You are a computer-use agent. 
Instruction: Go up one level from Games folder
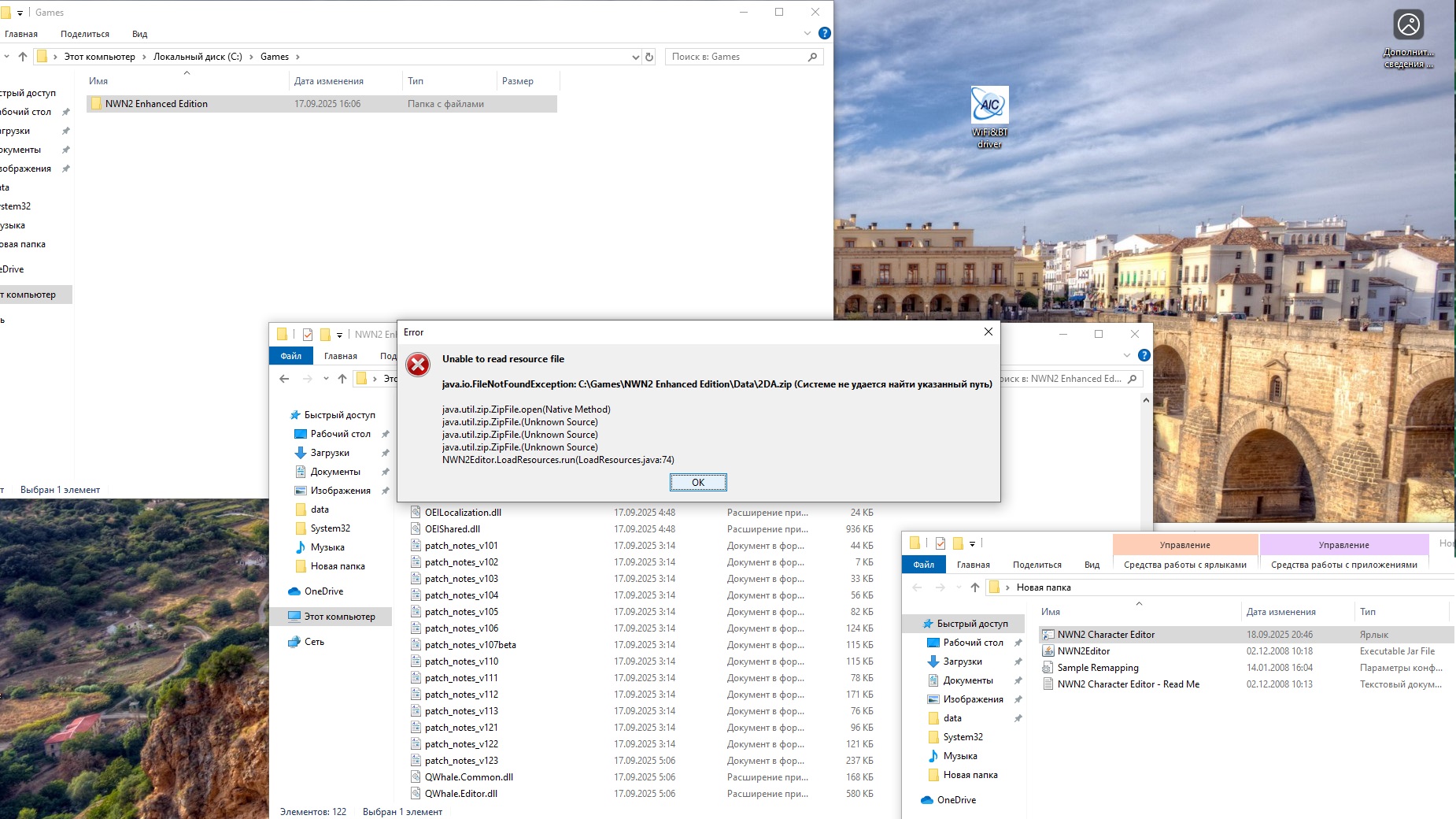point(23,57)
